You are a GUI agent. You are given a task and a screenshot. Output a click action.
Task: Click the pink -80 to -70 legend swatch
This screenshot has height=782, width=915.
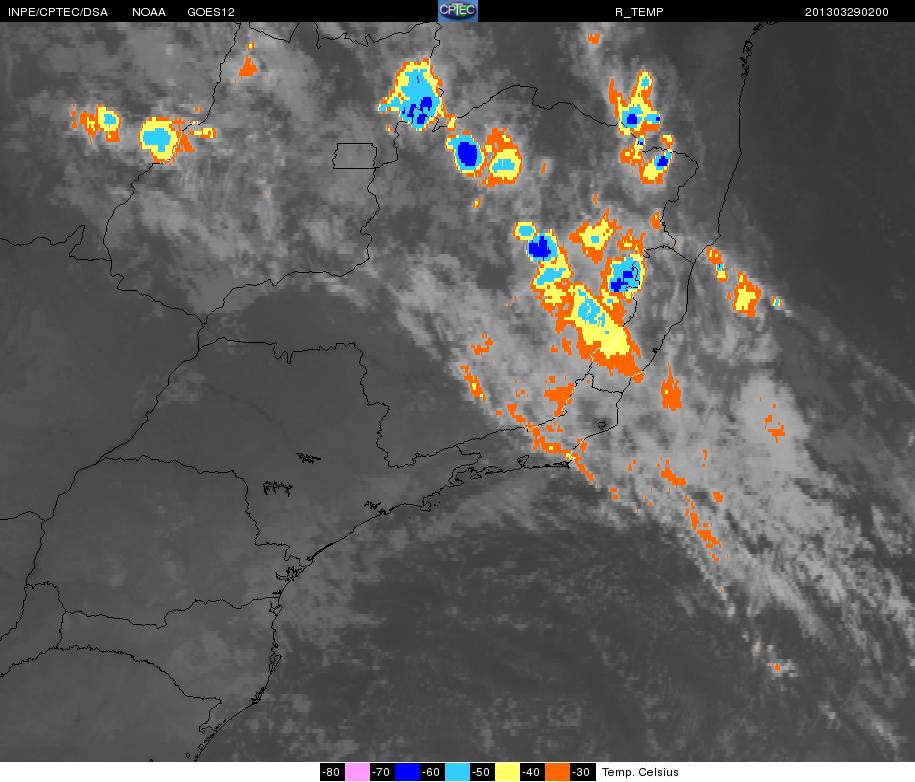click(x=357, y=772)
